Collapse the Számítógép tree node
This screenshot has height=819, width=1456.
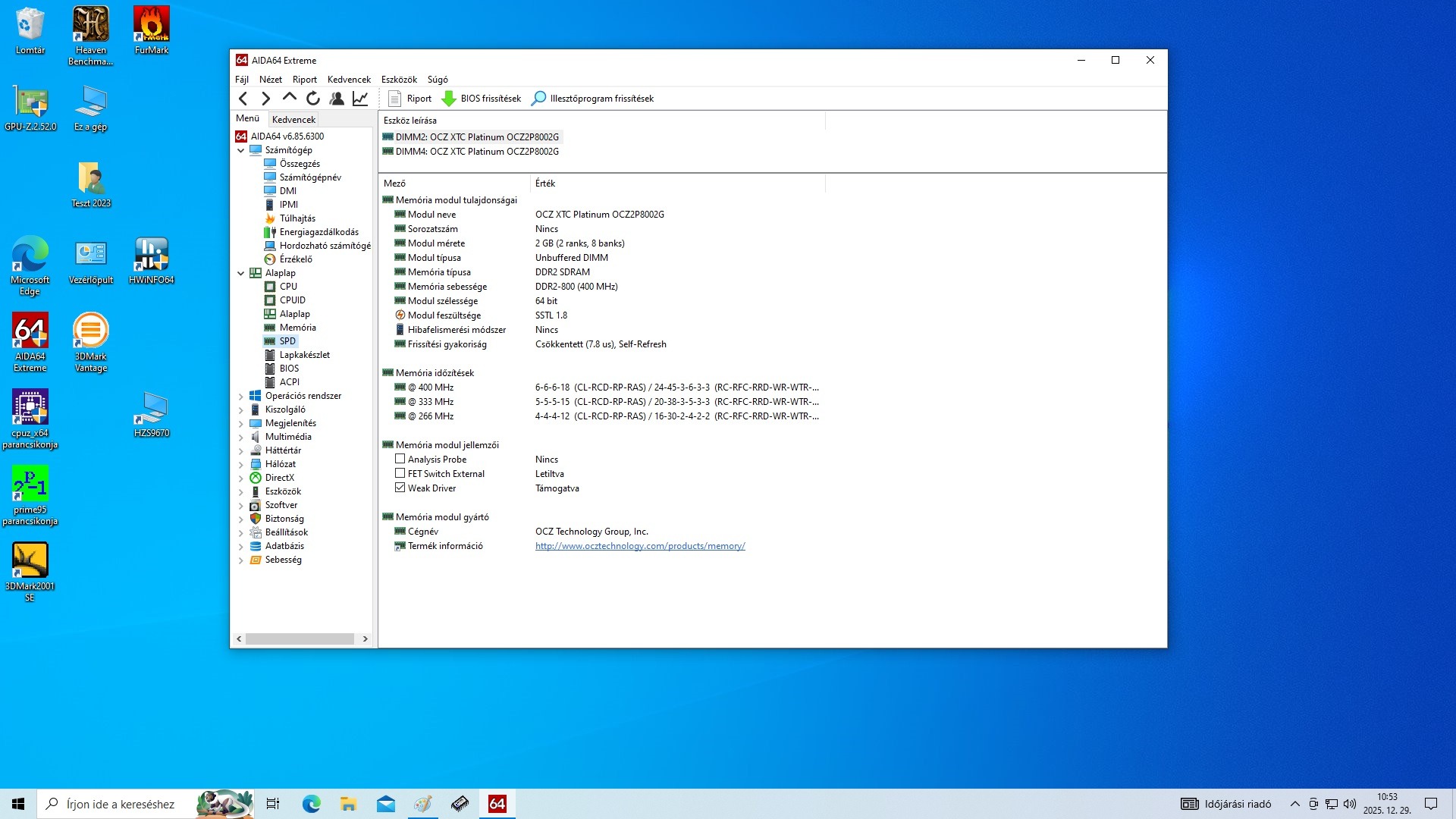click(241, 150)
